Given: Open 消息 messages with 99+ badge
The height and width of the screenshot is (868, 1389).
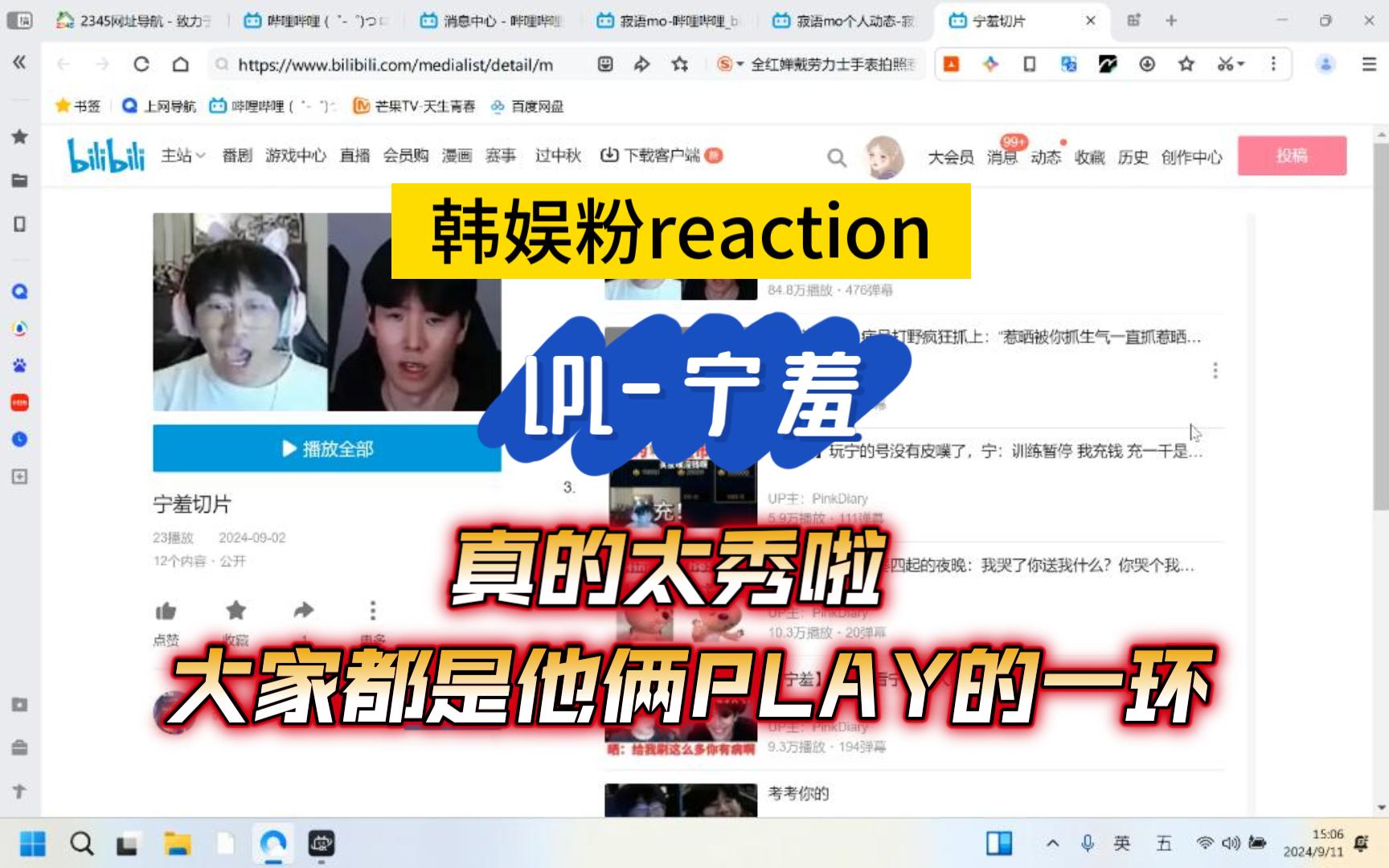Looking at the screenshot, I should coord(1002,158).
